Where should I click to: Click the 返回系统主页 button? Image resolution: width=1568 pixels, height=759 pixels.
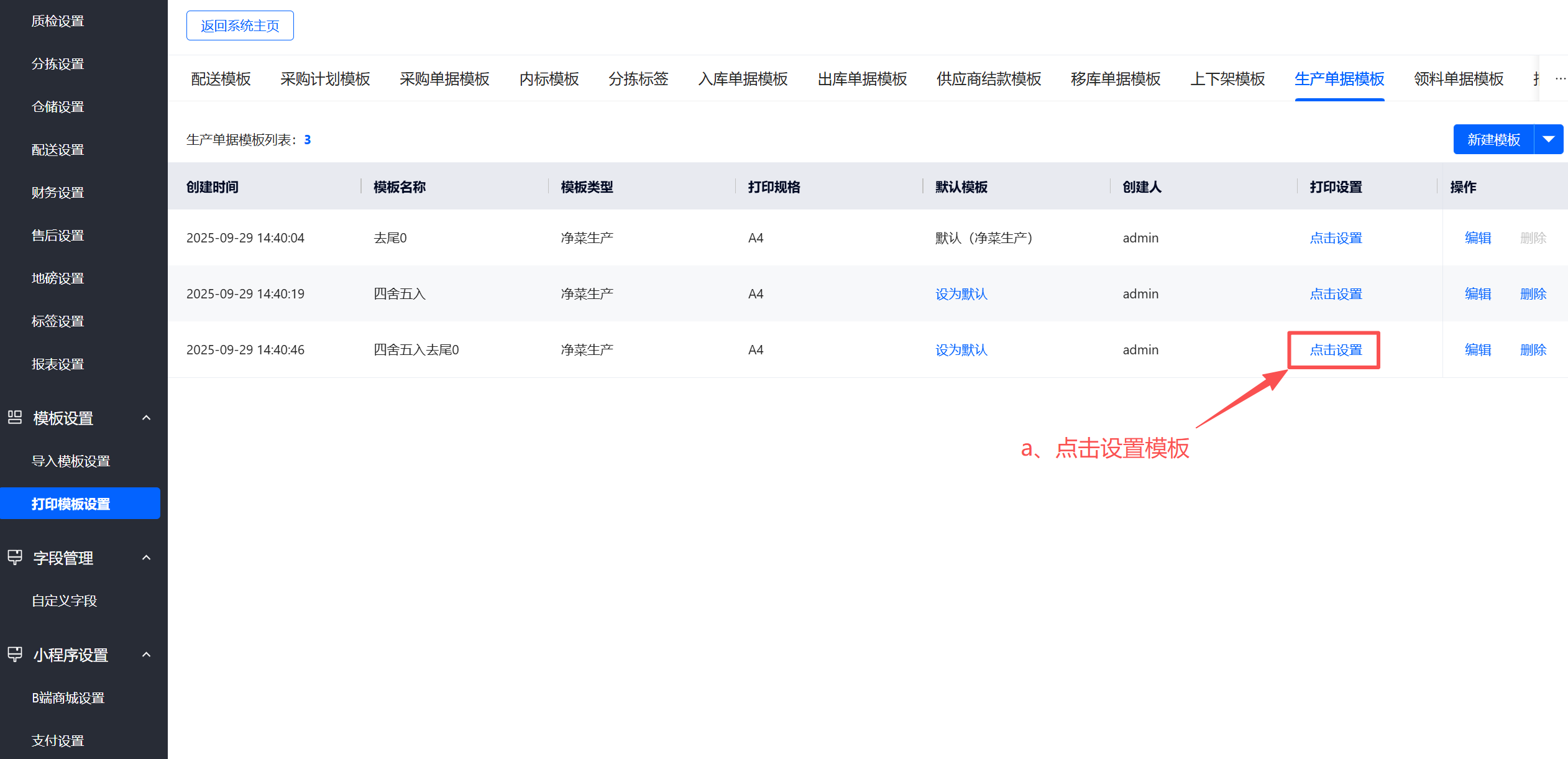(x=240, y=25)
